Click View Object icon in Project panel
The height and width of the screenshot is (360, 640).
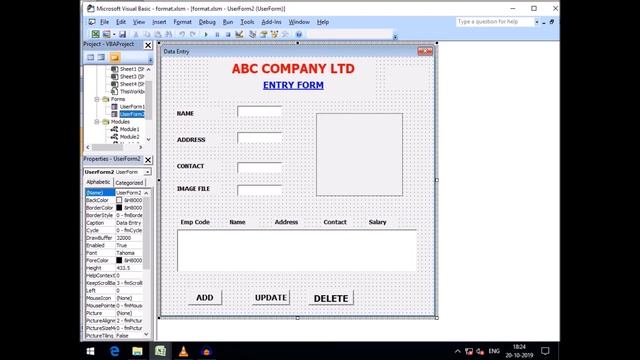tap(101, 57)
